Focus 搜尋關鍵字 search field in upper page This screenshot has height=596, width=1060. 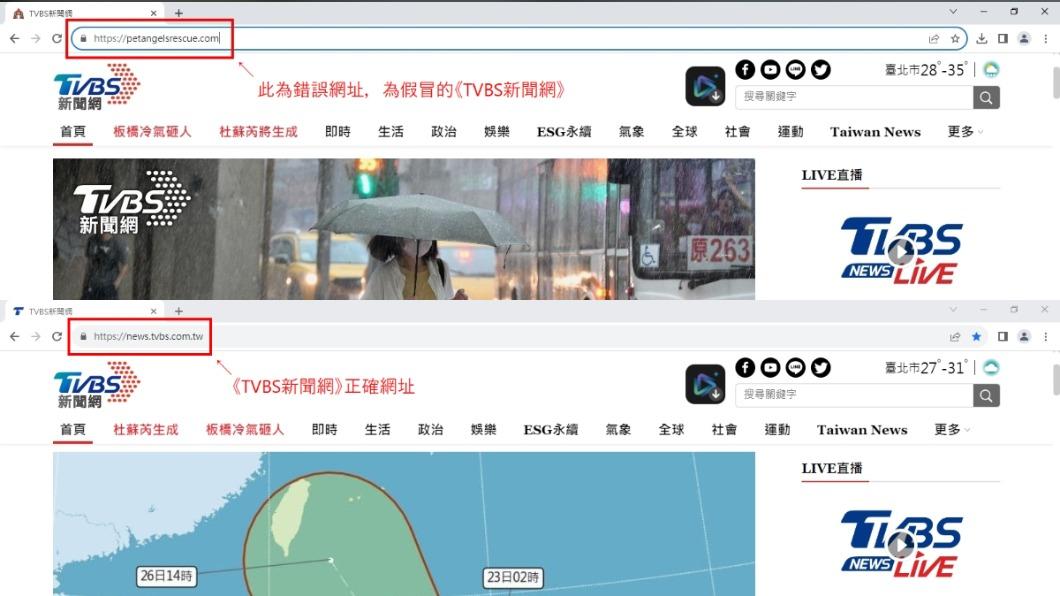(854, 97)
